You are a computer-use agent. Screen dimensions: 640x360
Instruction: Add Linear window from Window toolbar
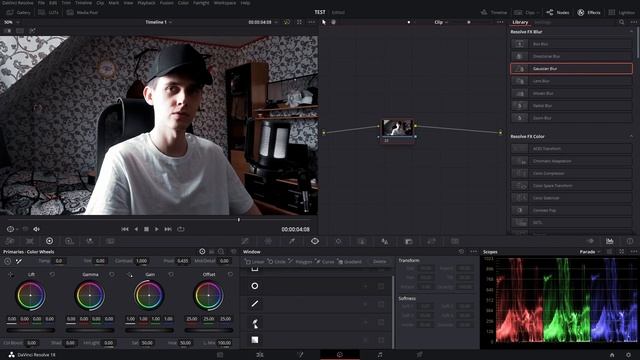pyautogui.click(x=255, y=261)
